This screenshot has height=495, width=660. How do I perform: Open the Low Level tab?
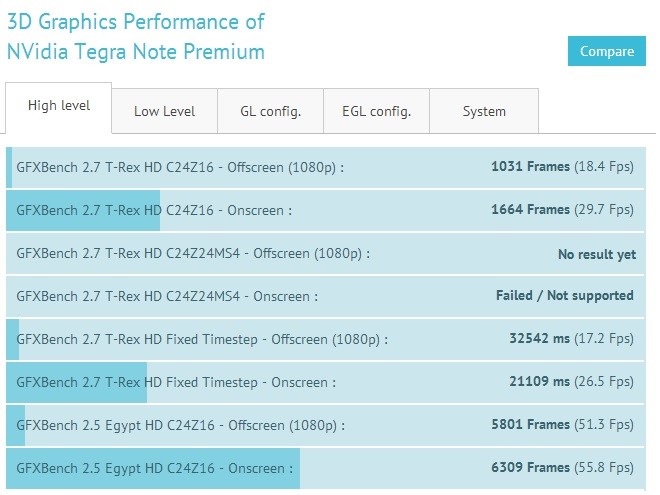click(x=165, y=111)
